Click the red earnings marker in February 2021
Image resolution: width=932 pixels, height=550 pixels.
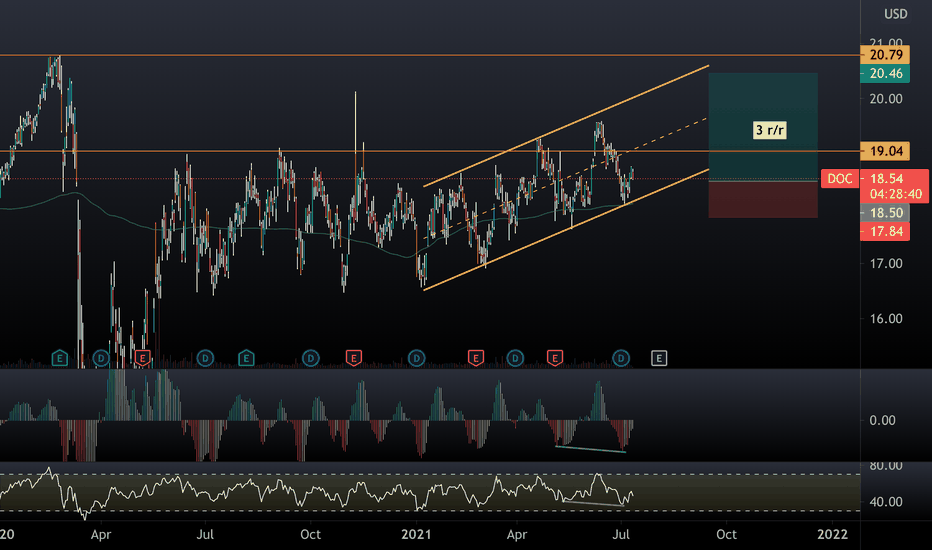click(476, 358)
